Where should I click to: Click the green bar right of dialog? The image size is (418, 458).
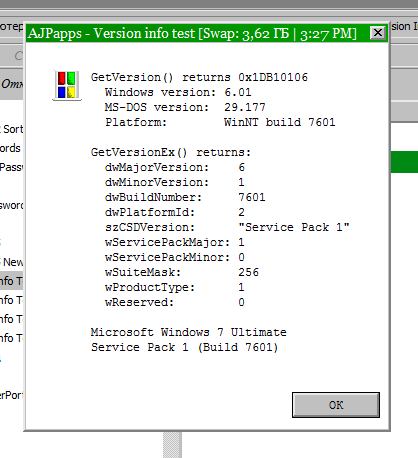point(404,162)
